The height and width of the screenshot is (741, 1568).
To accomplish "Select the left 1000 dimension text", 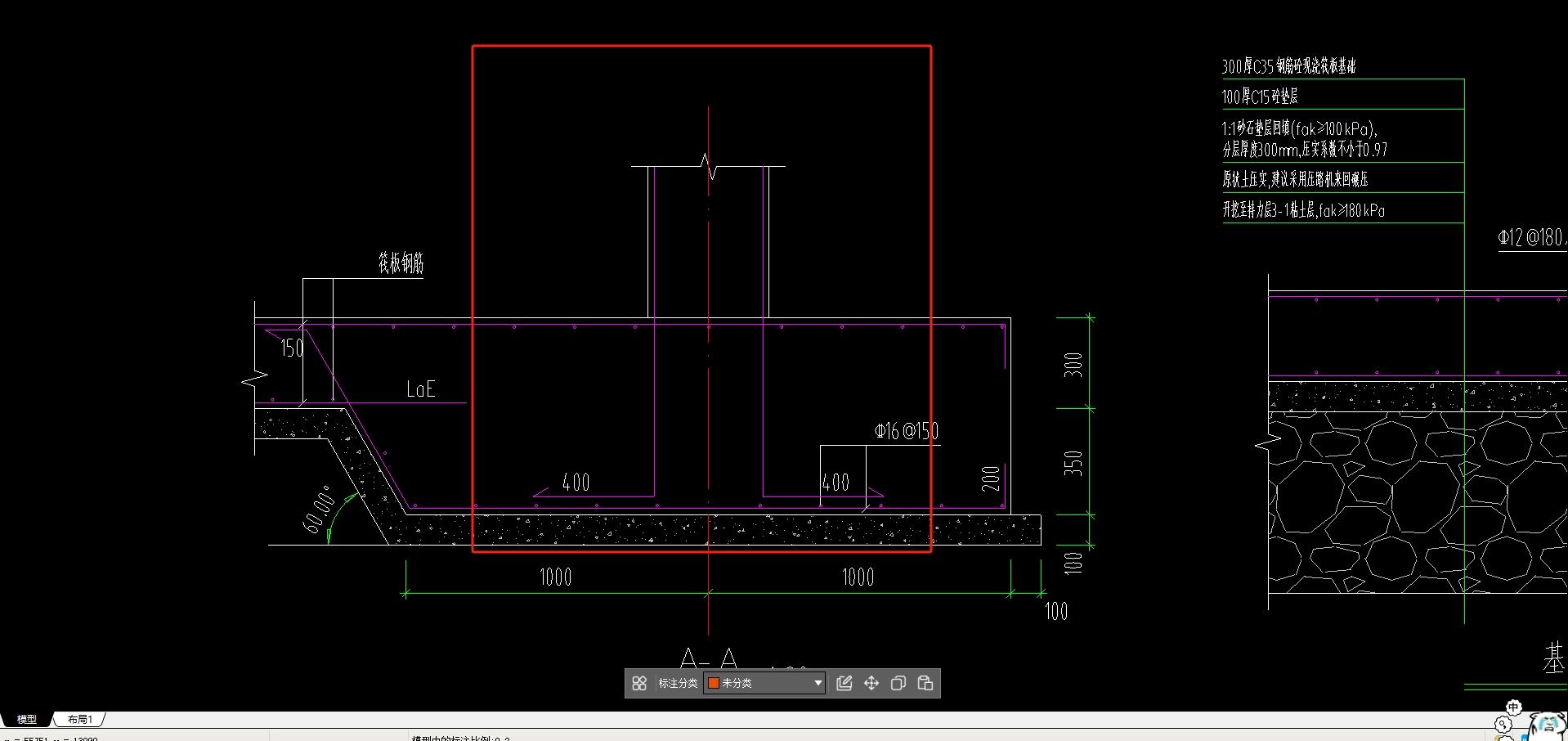I will (556, 577).
